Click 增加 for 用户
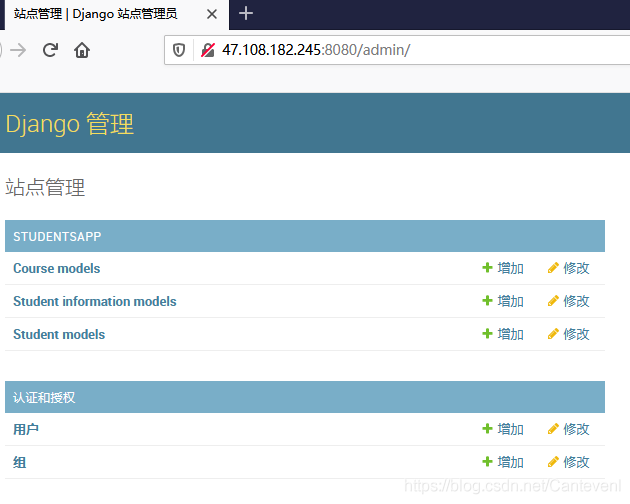Viewport: 630px width, 504px height. (503, 429)
